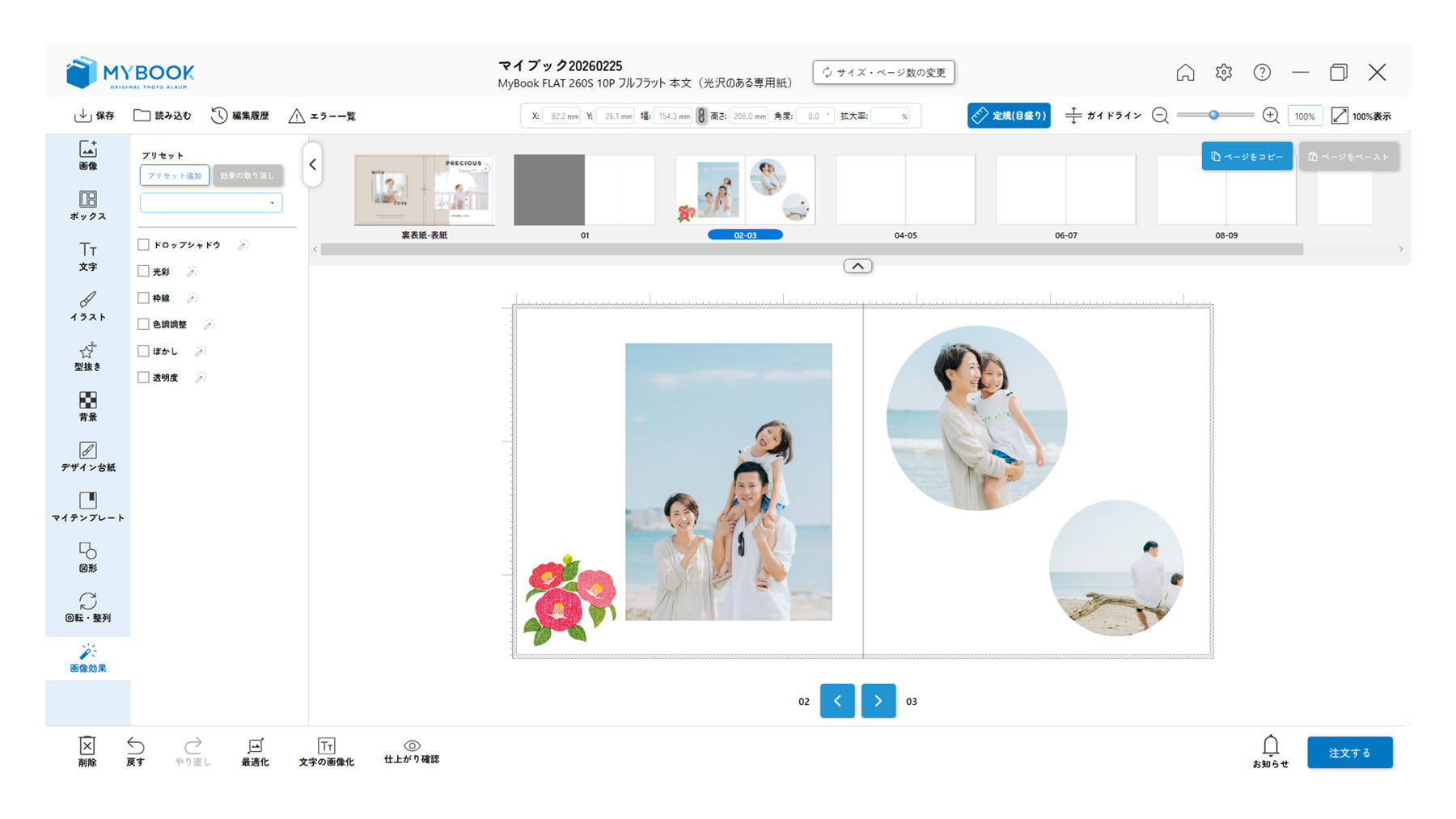
Task: Open 編集履歴 edit history
Action: 219,116
